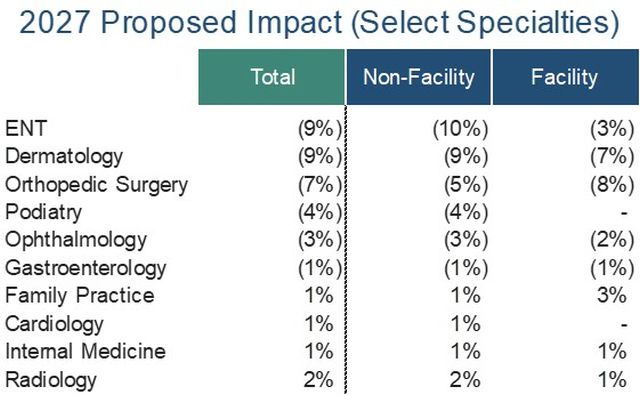The image size is (640, 395).
Task: Select the Radiology row label
Action: [x=51, y=380]
